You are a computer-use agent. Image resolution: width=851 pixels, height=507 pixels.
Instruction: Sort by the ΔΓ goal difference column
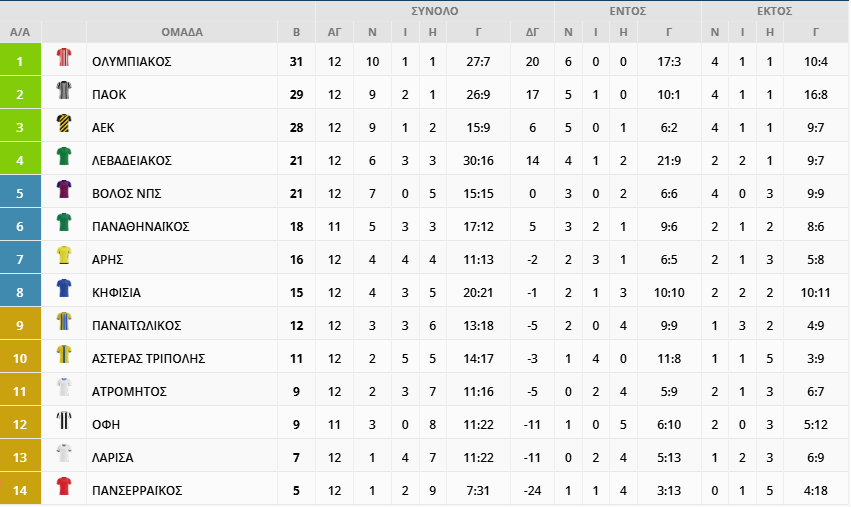pyautogui.click(x=532, y=32)
